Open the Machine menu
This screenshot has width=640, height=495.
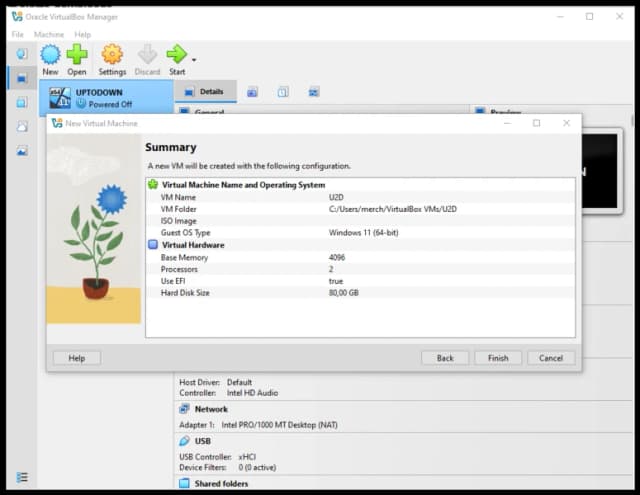(49, 34)
